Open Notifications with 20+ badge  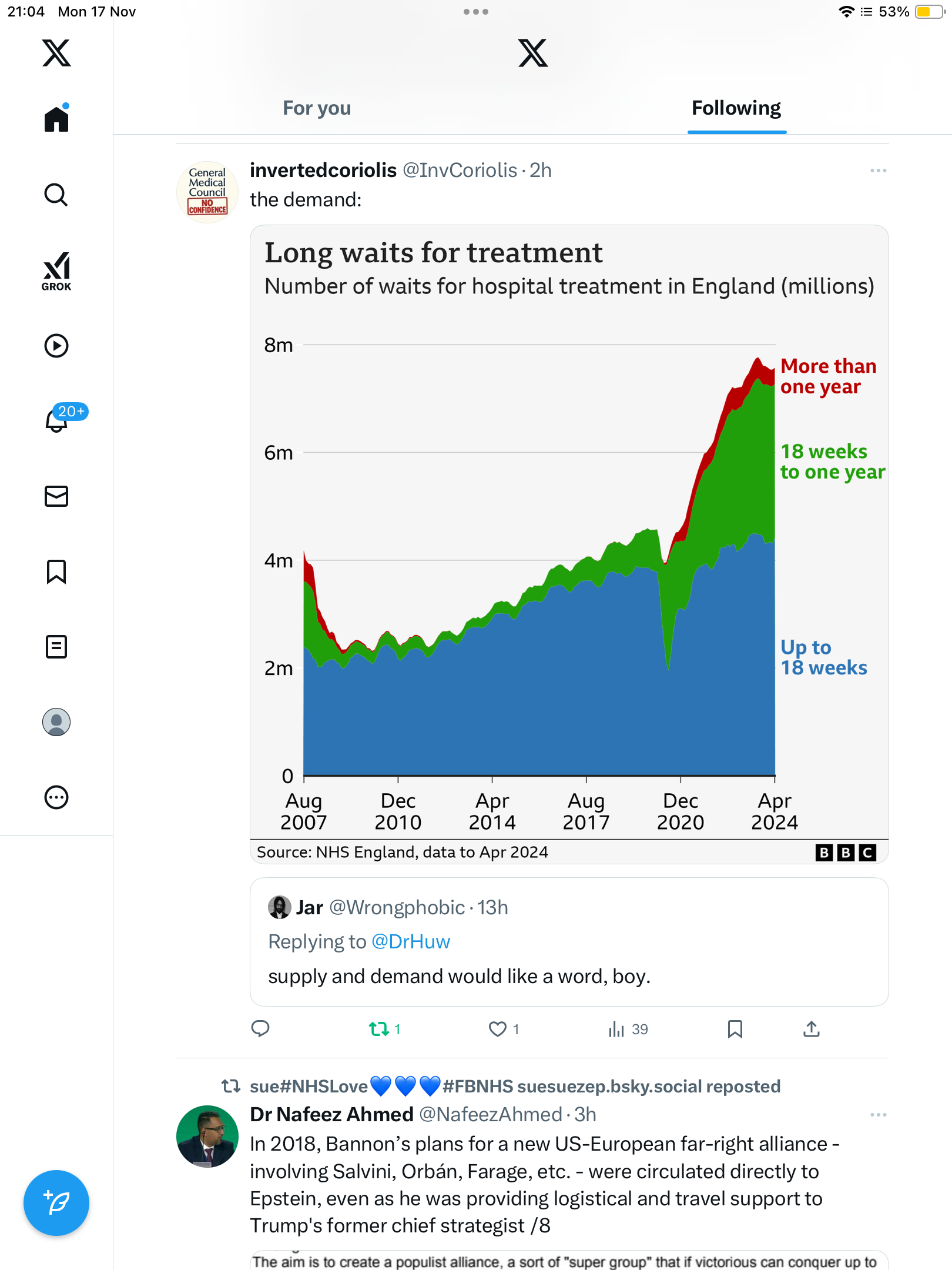click(x=58, y=420)
